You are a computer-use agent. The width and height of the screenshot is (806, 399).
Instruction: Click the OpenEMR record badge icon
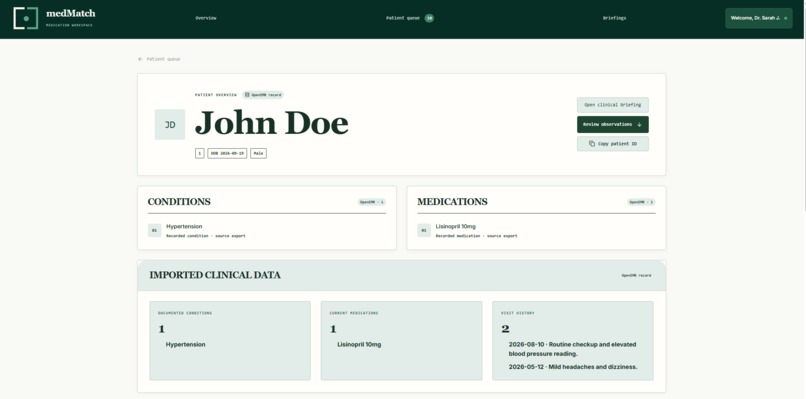[x=247, y=95]
